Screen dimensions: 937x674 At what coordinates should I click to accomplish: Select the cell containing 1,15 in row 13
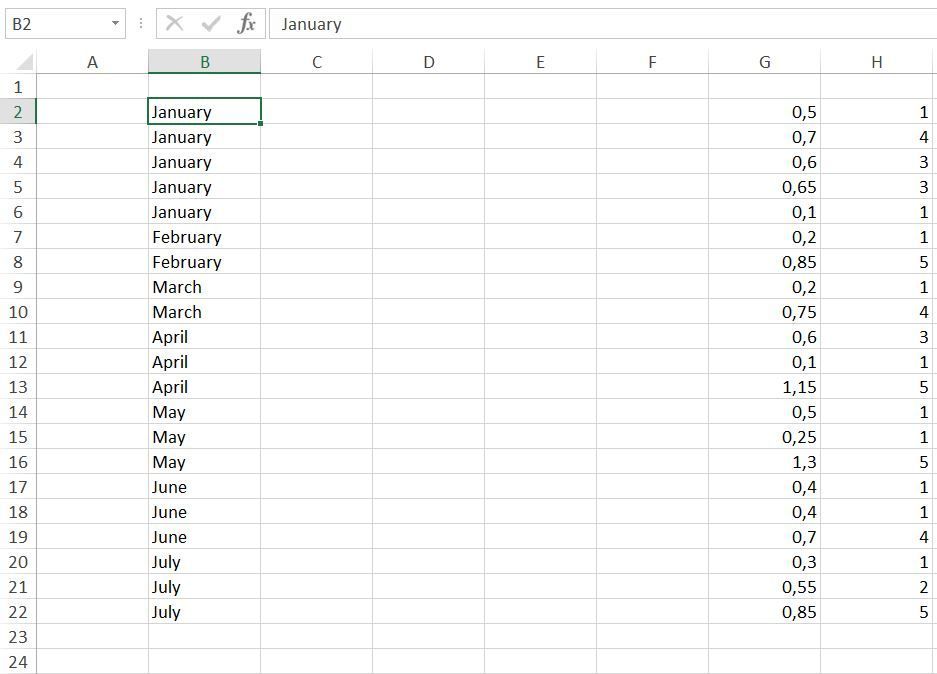[764, 387]
